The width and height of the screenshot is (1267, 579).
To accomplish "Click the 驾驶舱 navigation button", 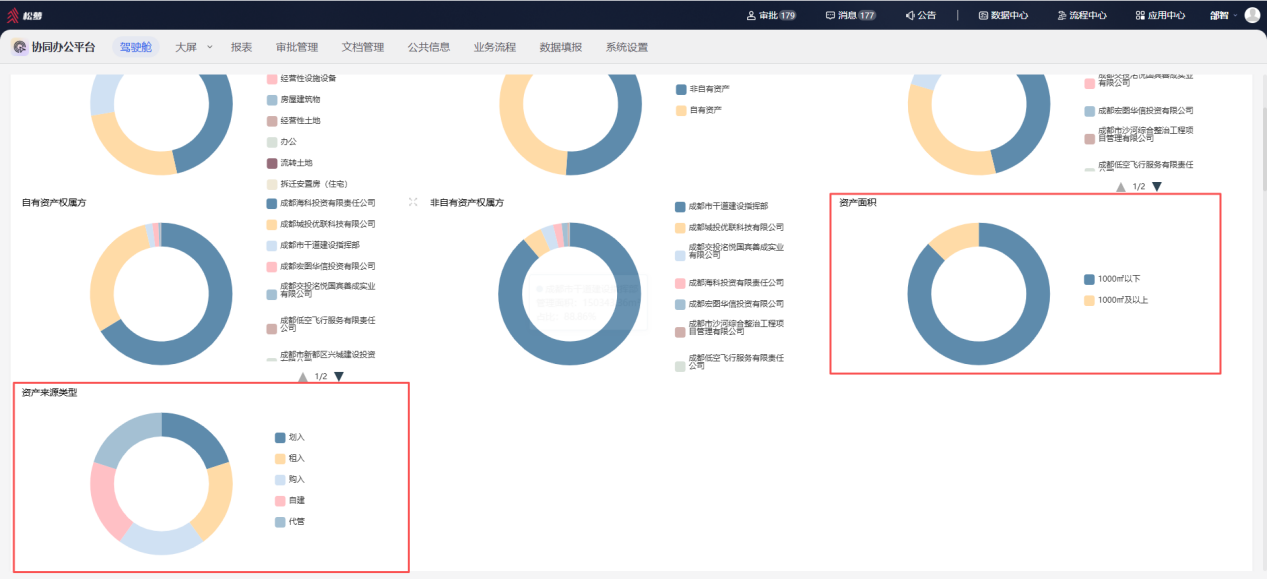I will tap(136, 47).
